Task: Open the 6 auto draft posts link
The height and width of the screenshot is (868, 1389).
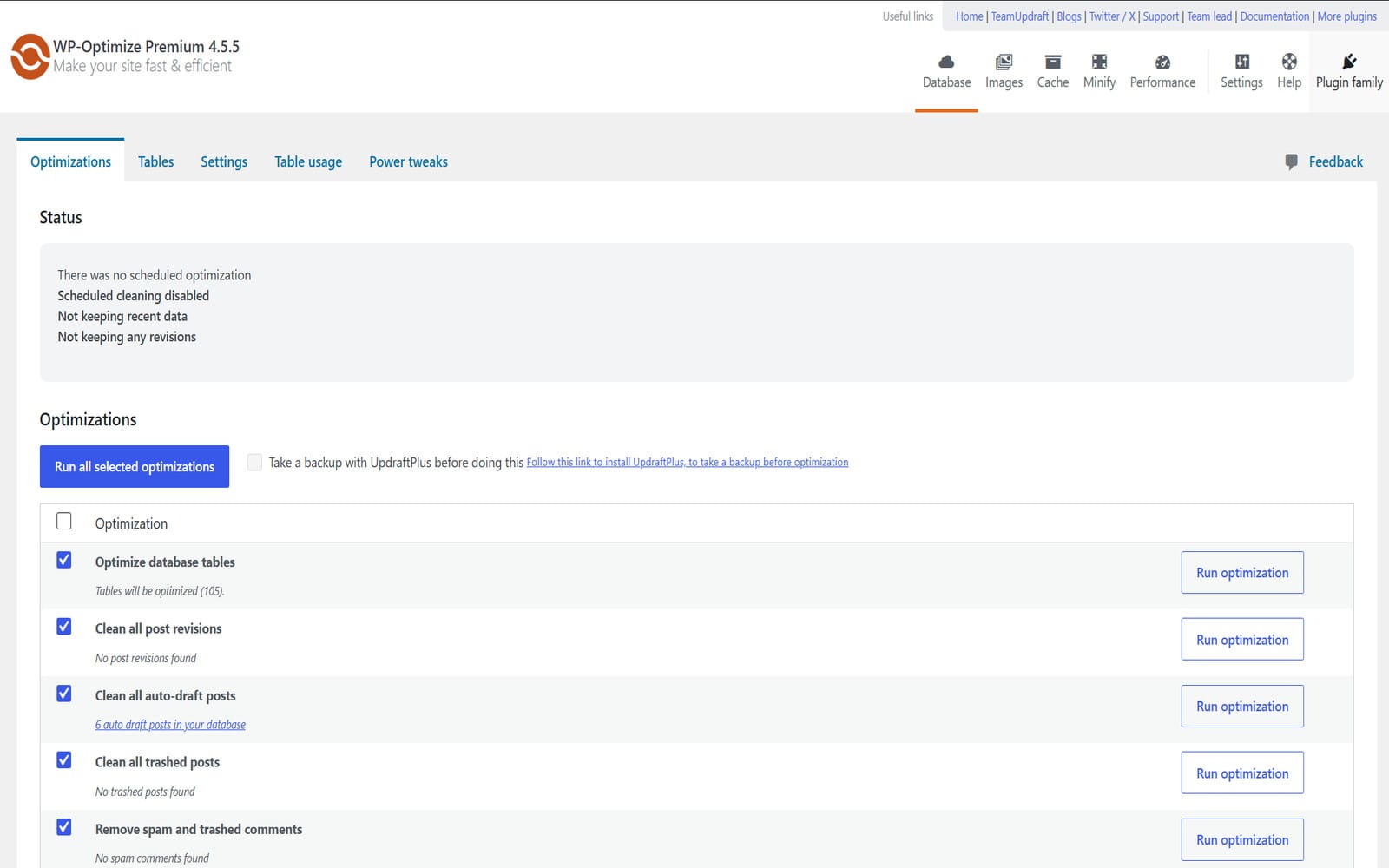Action: tap(170, 725)
